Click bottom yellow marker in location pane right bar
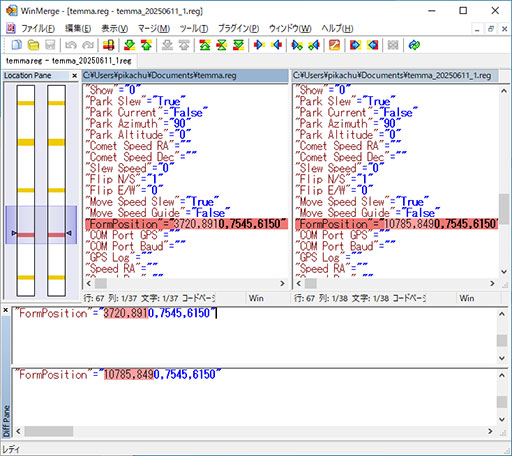 (56, 277)
